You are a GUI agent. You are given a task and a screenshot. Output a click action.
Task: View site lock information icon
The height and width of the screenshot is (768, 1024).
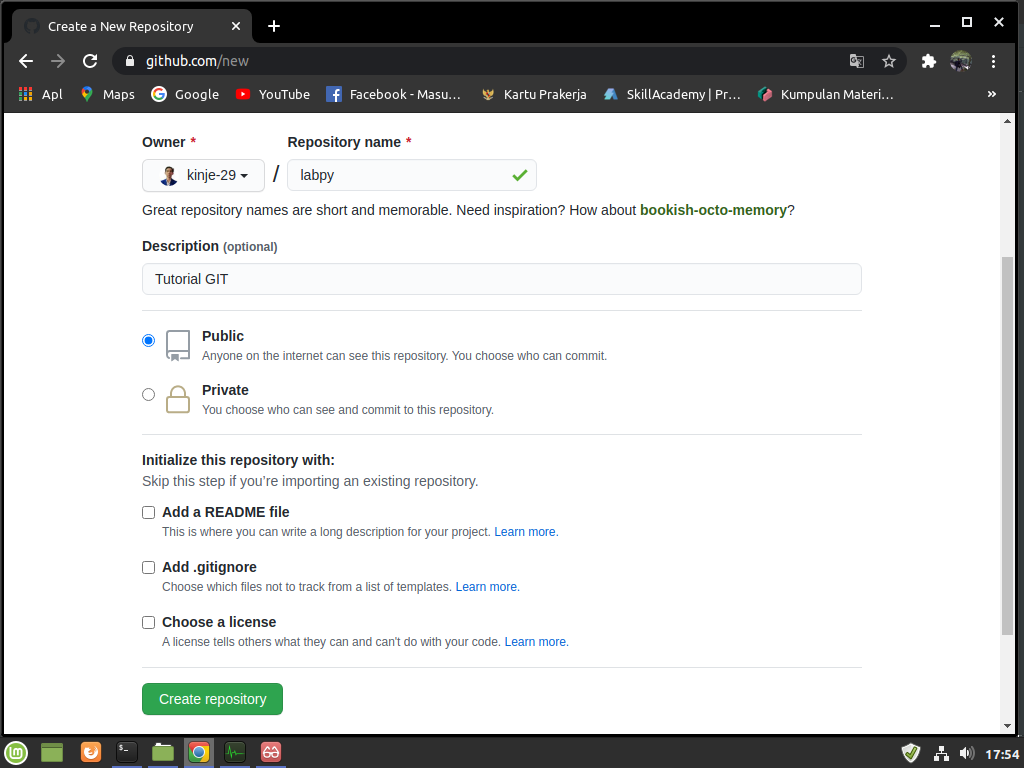pos(130,61)
